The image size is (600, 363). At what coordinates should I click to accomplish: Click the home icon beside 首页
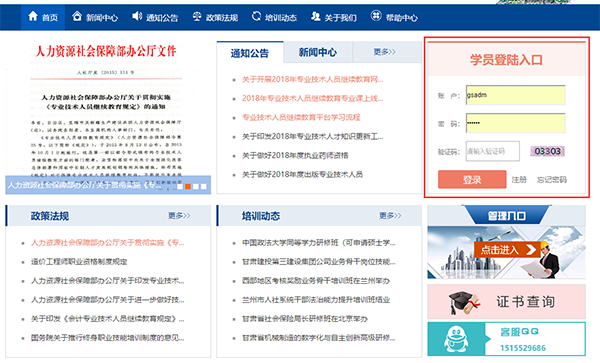click(x=33, y=16)
